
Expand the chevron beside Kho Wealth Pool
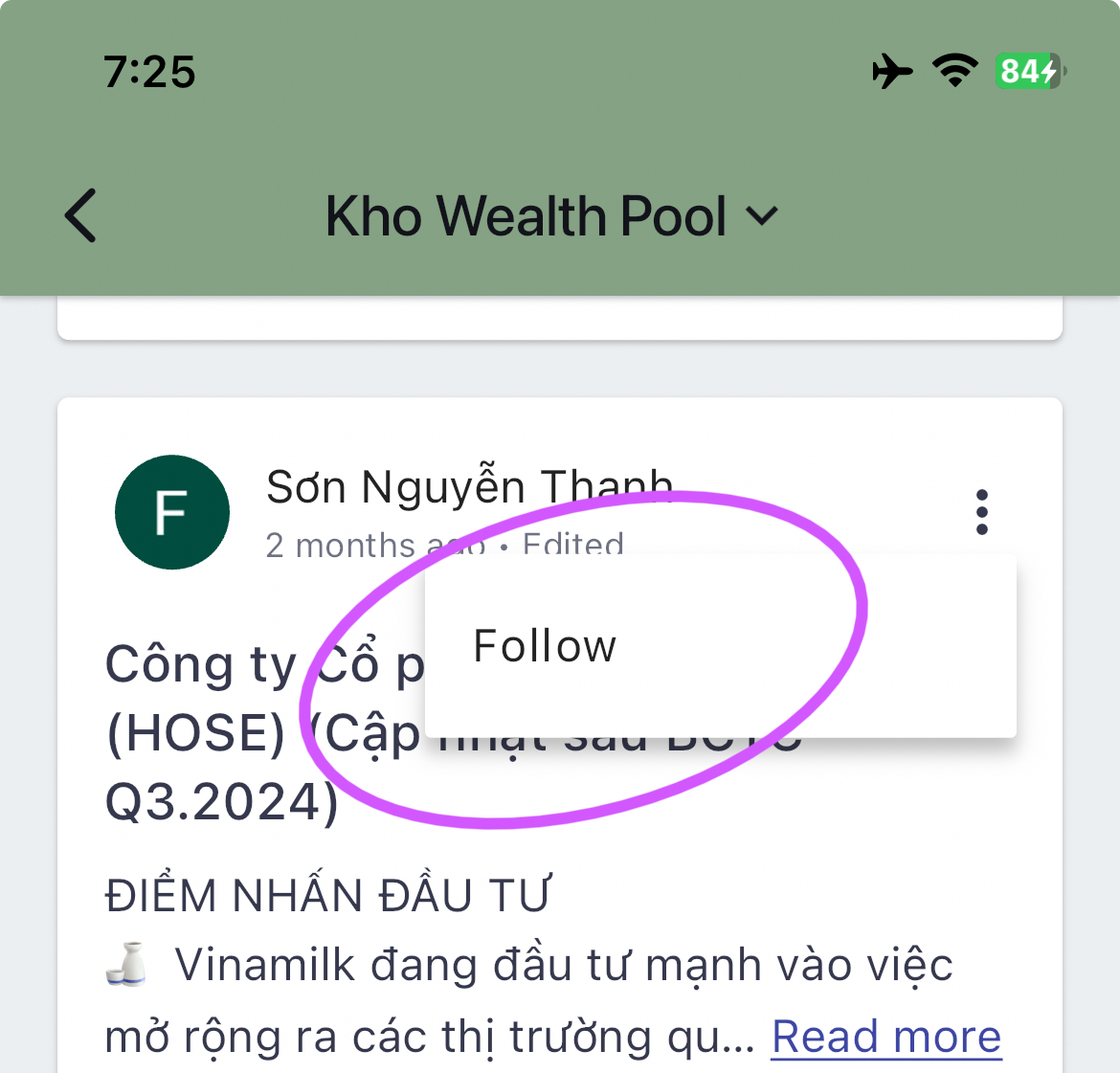[761, 215]
